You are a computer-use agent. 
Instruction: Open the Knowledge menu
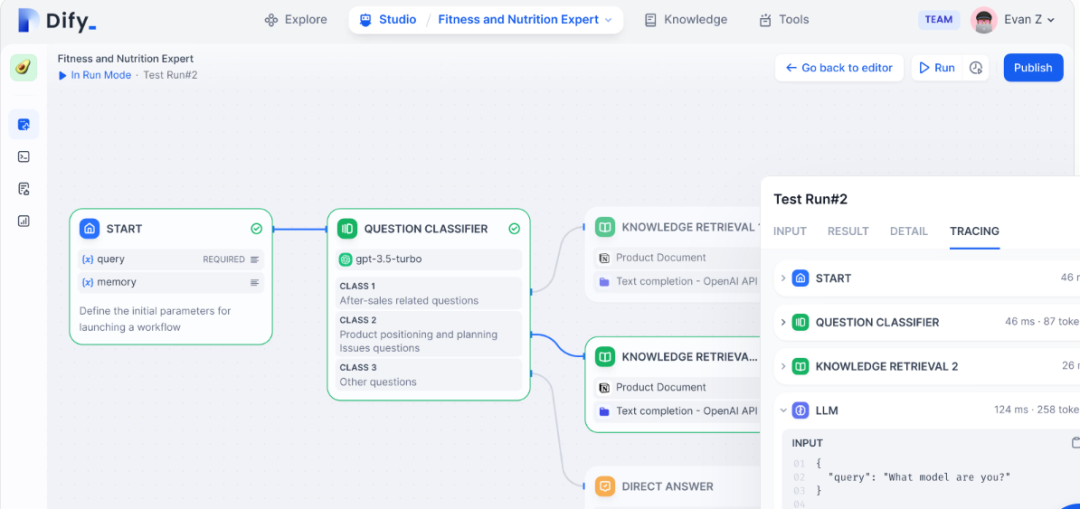[x=685, y=20]
